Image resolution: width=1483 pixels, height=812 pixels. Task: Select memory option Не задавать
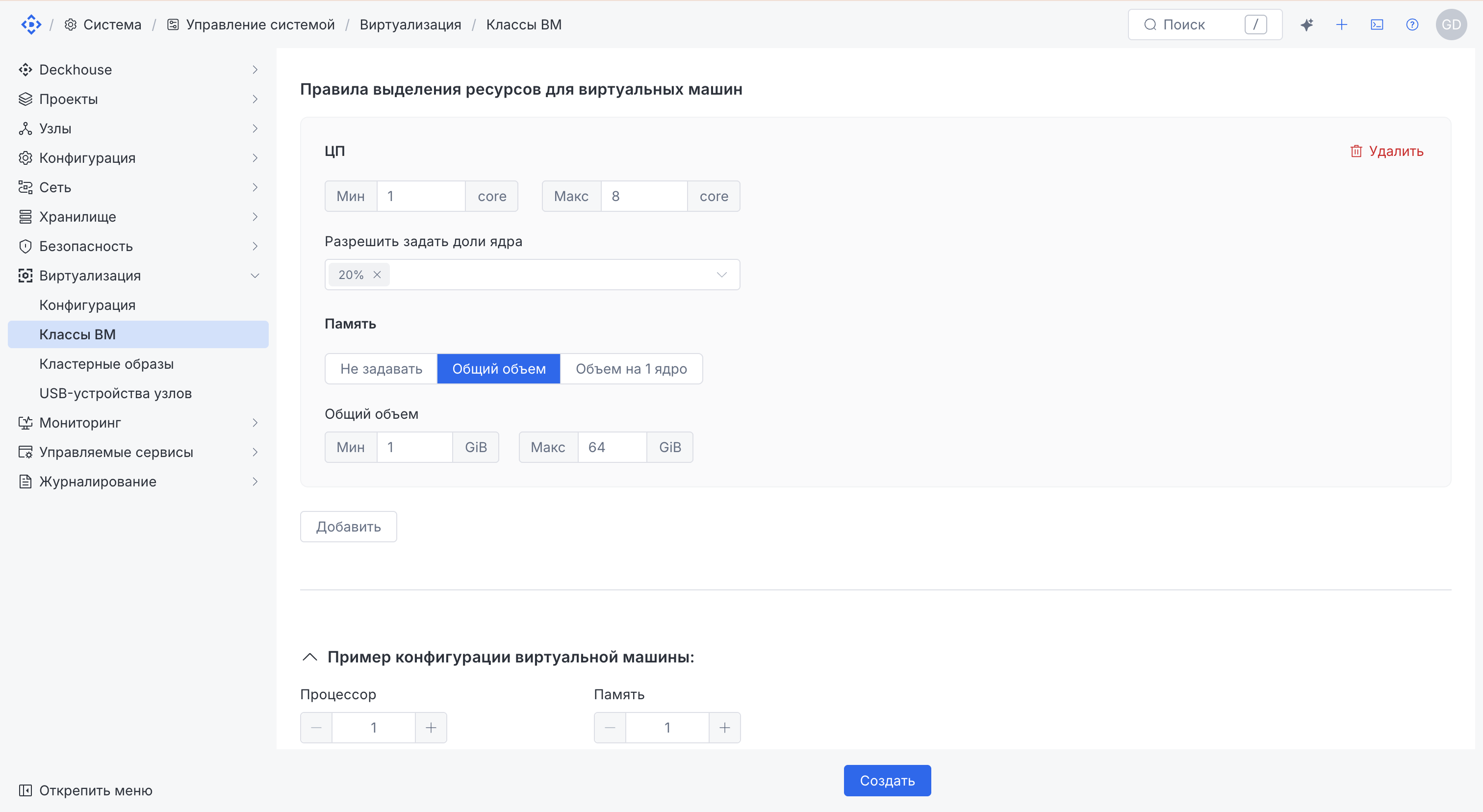381,369
